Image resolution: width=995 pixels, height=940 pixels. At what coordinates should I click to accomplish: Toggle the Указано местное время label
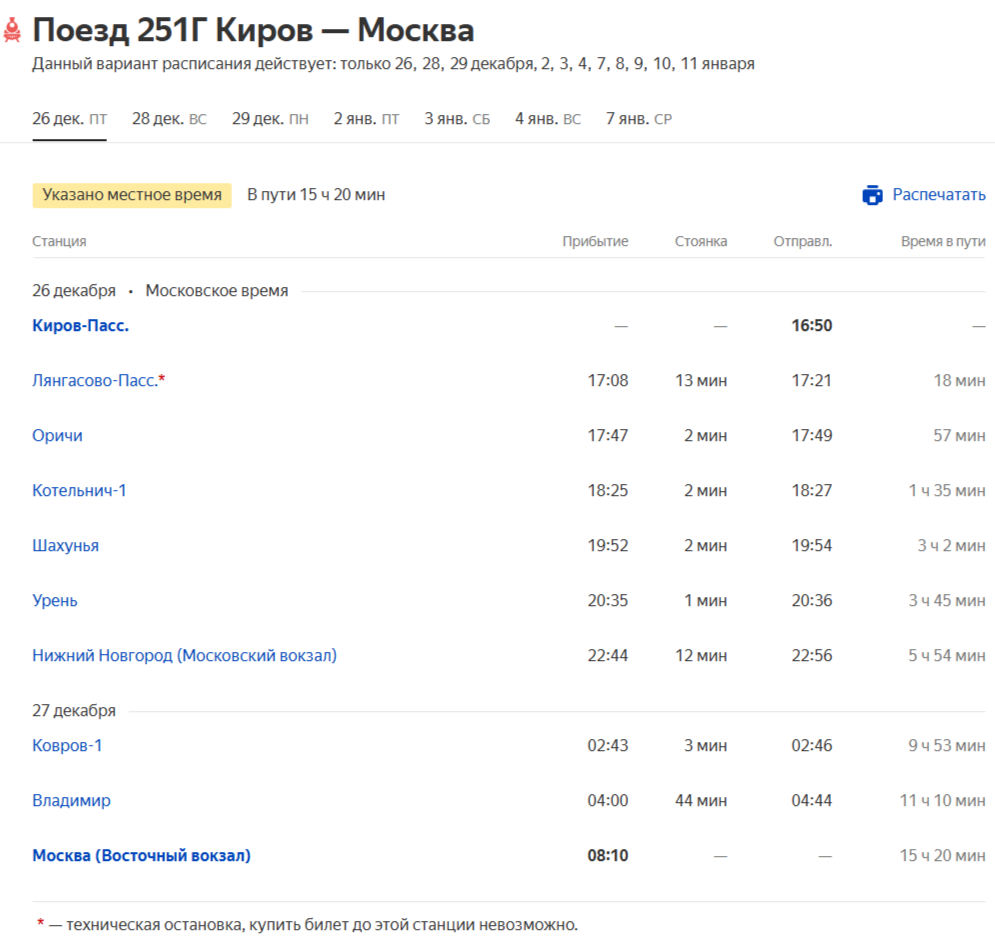pyautogui.click(x=132, y=195)
